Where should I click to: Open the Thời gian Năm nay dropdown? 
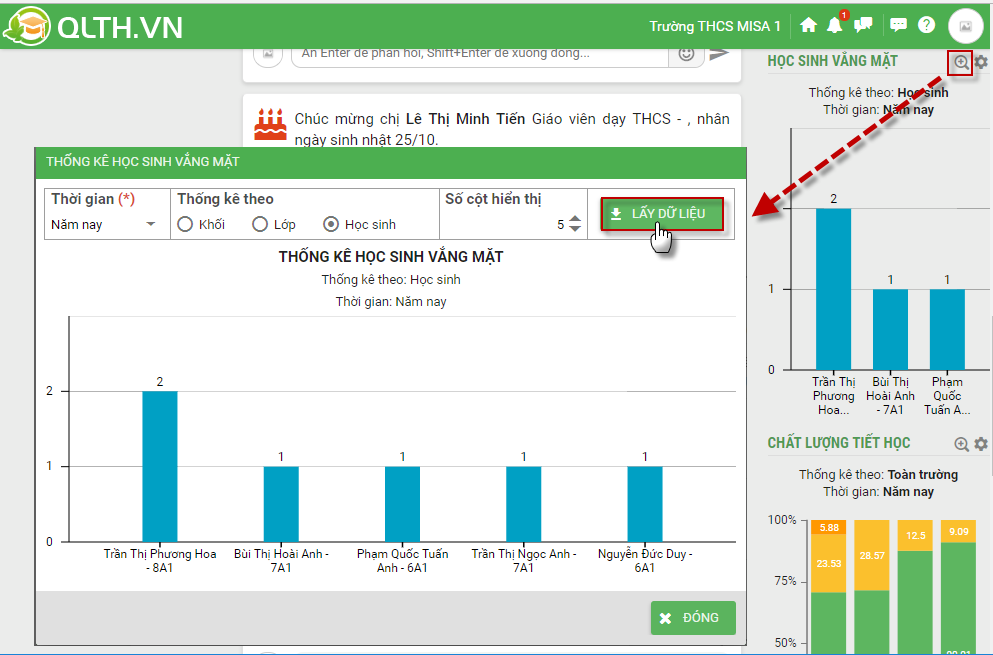(103, 224)
